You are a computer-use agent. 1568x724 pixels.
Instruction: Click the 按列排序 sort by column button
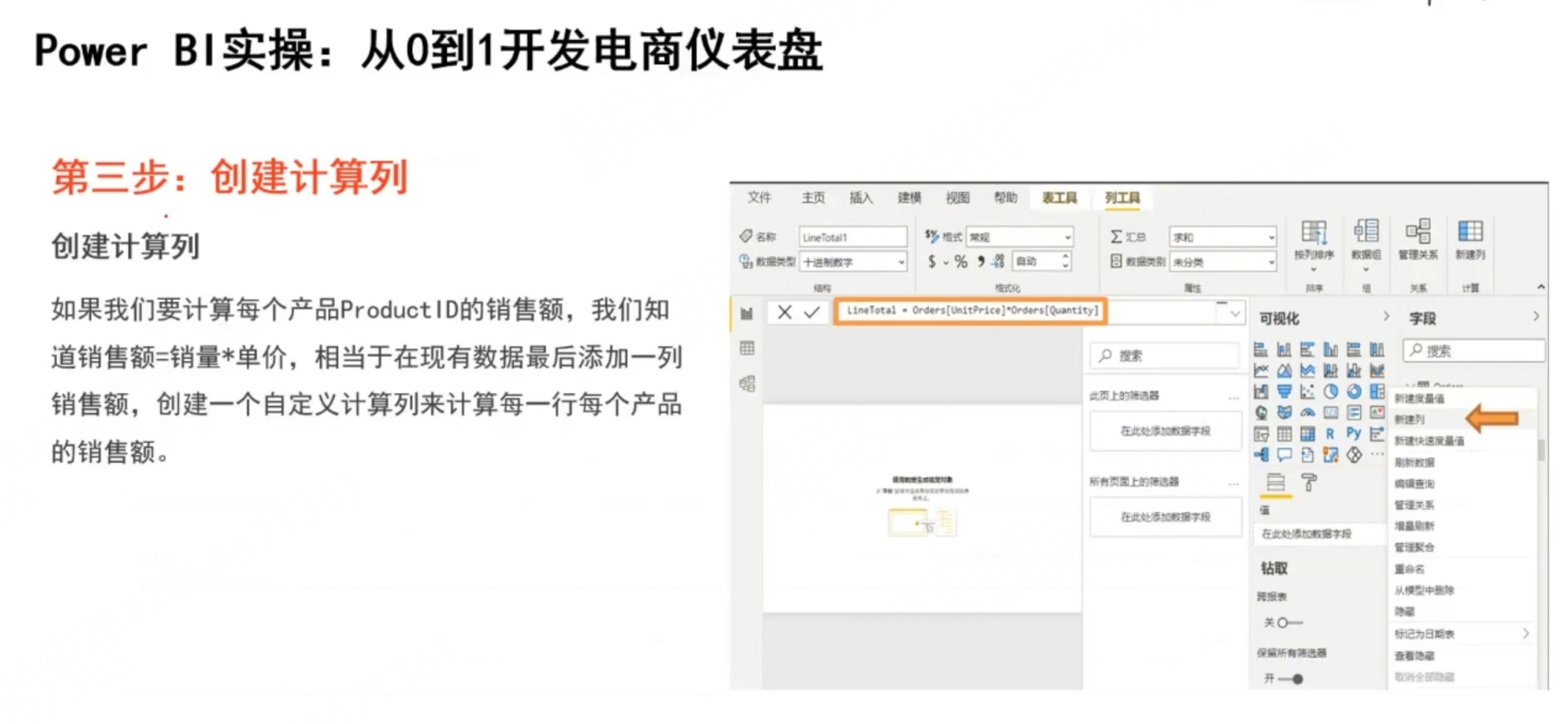pos(1314,245)
